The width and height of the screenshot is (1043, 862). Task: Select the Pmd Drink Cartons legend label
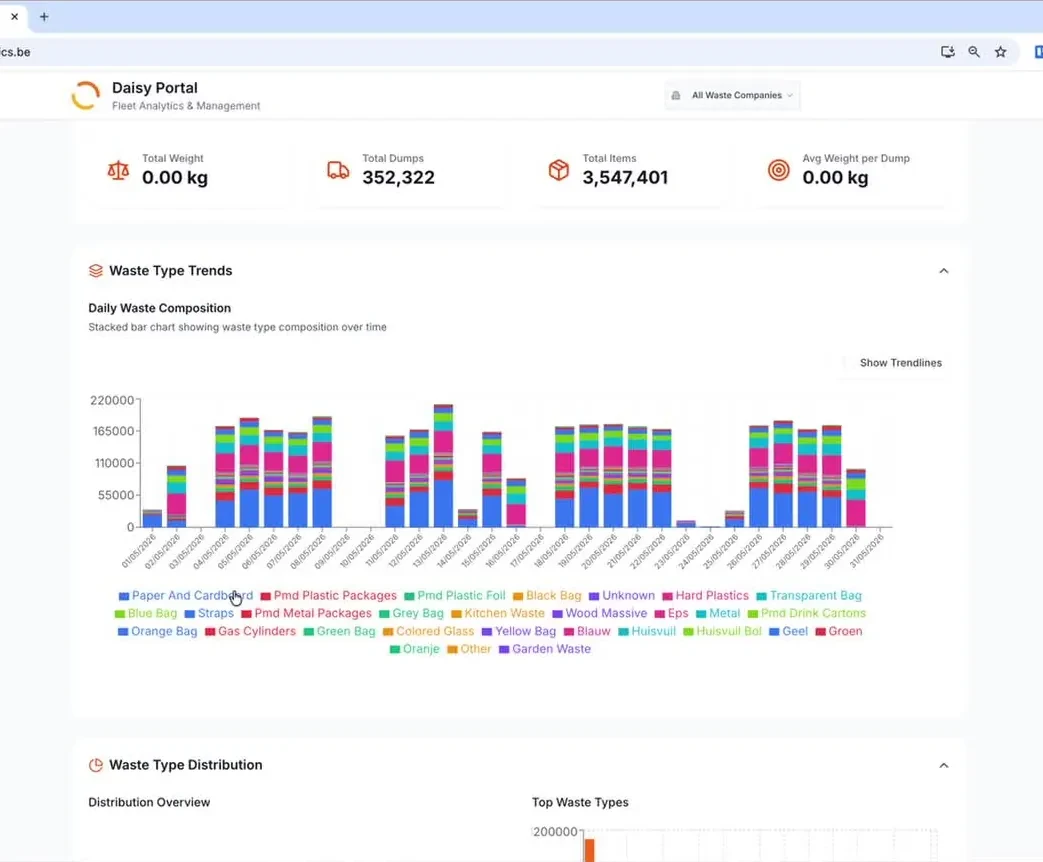tap(814, 613)
